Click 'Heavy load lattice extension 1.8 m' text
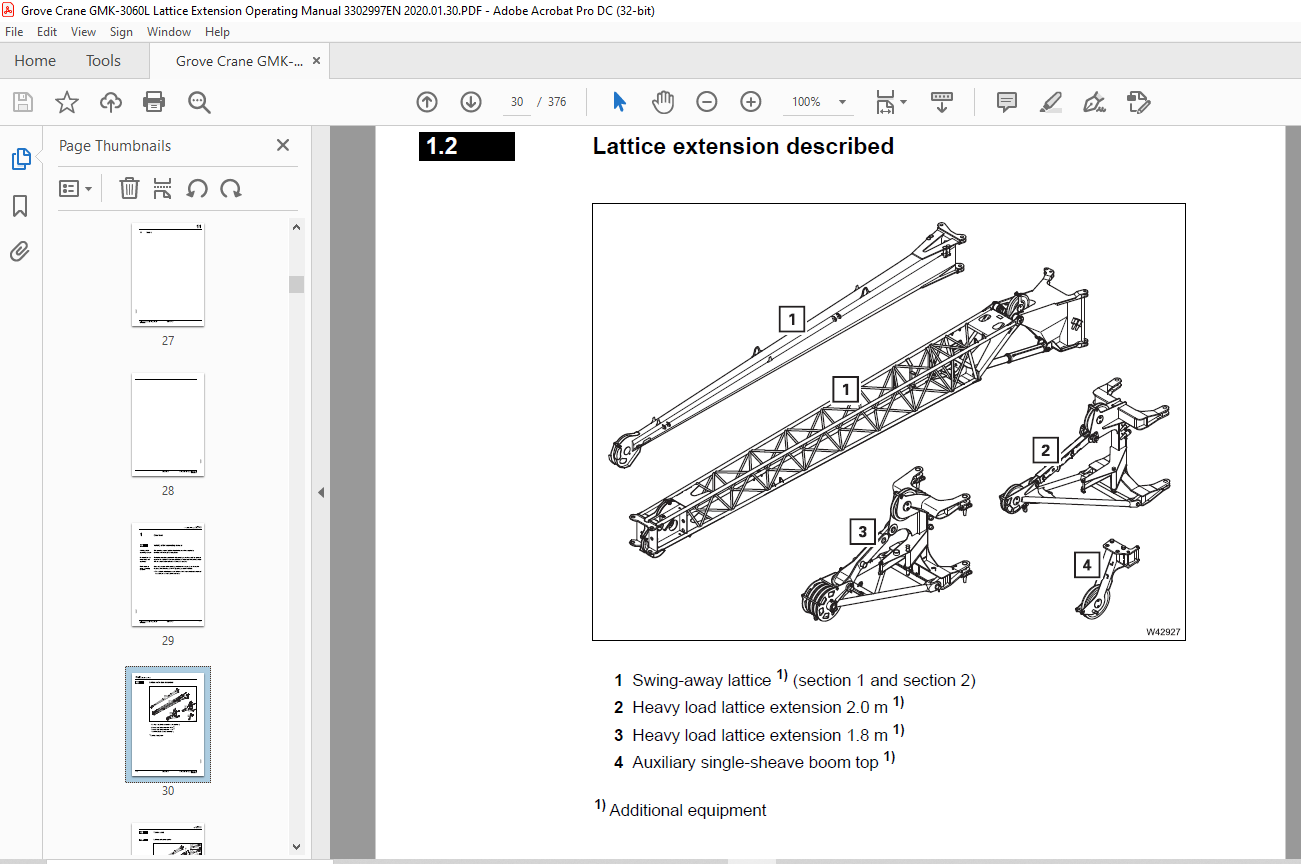Viewport: 1301px width, 864px height. pyautogui.click(x=760, y=735)
